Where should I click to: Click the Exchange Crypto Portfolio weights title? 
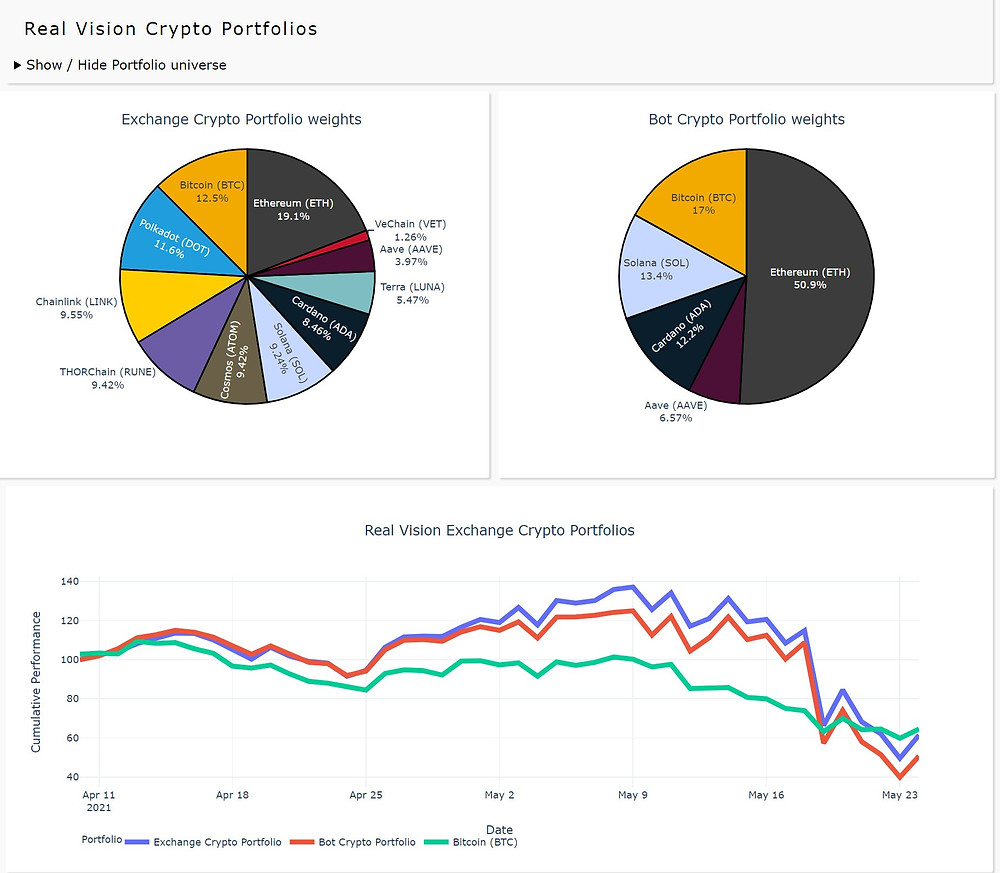click(x=241, y=119)
